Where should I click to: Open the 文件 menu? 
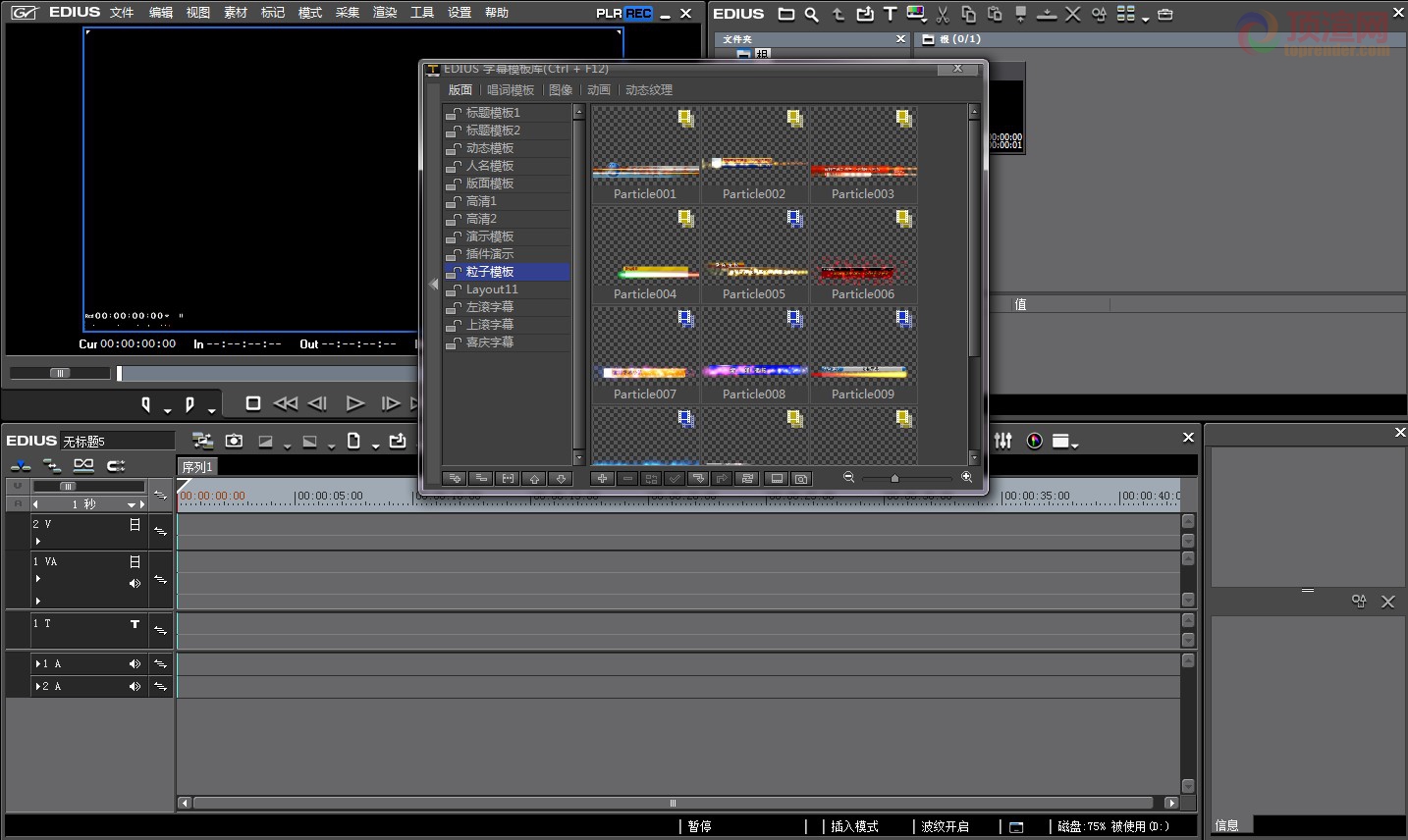tap(122, 13)
